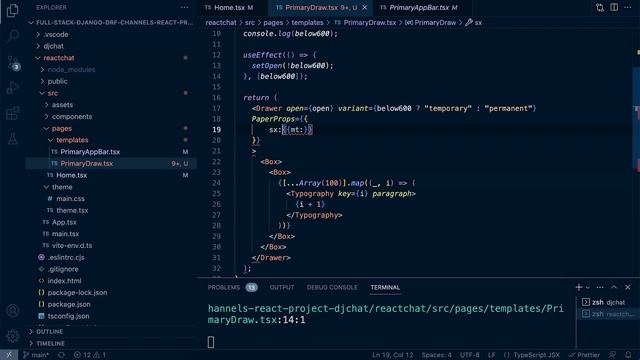This screenshot has width=640, height=360.
Task: Collapse the templates folder
Action: [72, 140]
